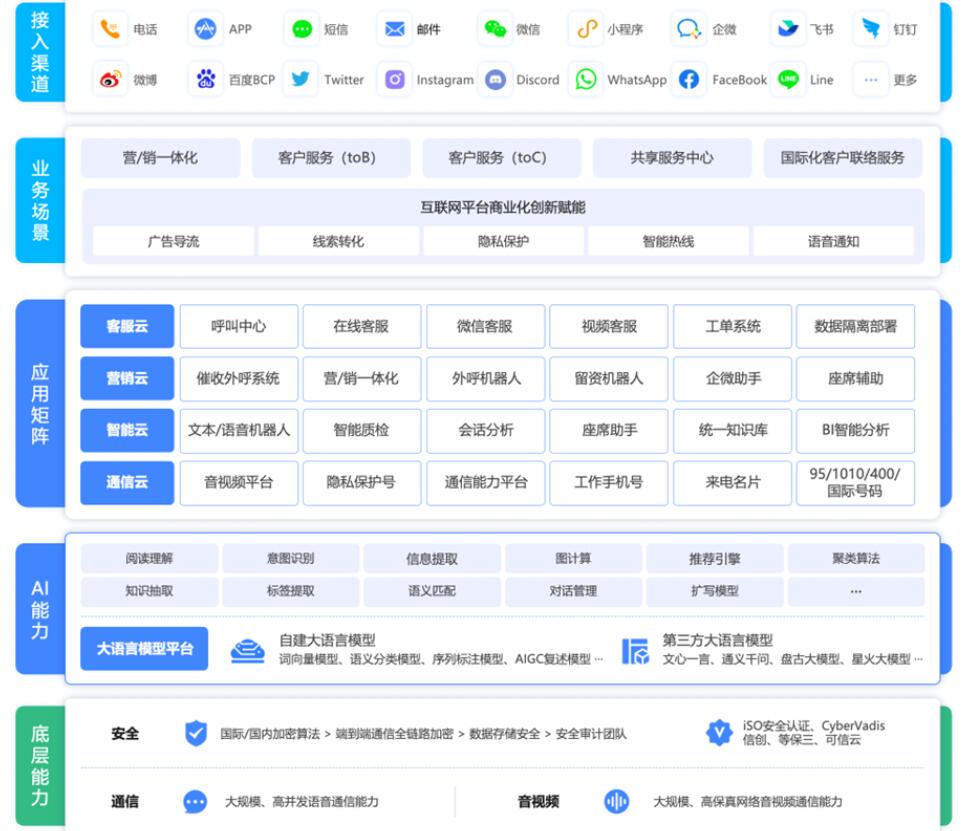Click the 阅读理解 AI capability

(150, 559)
